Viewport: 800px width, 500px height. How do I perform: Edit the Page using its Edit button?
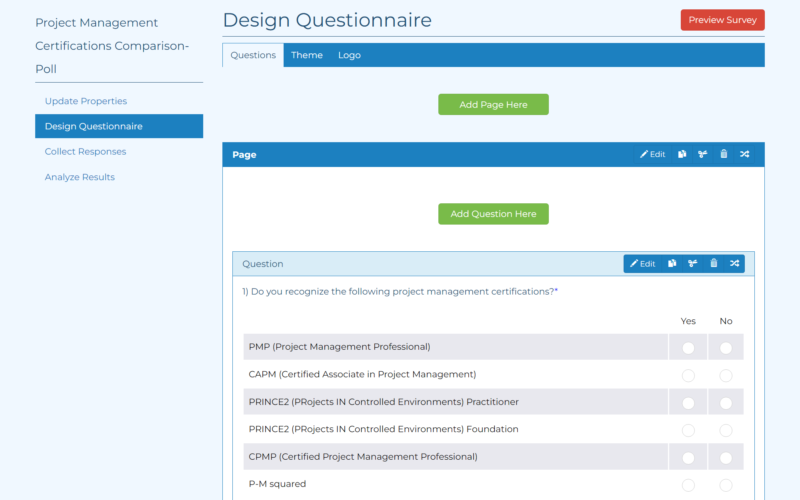[x=653, y=154]
